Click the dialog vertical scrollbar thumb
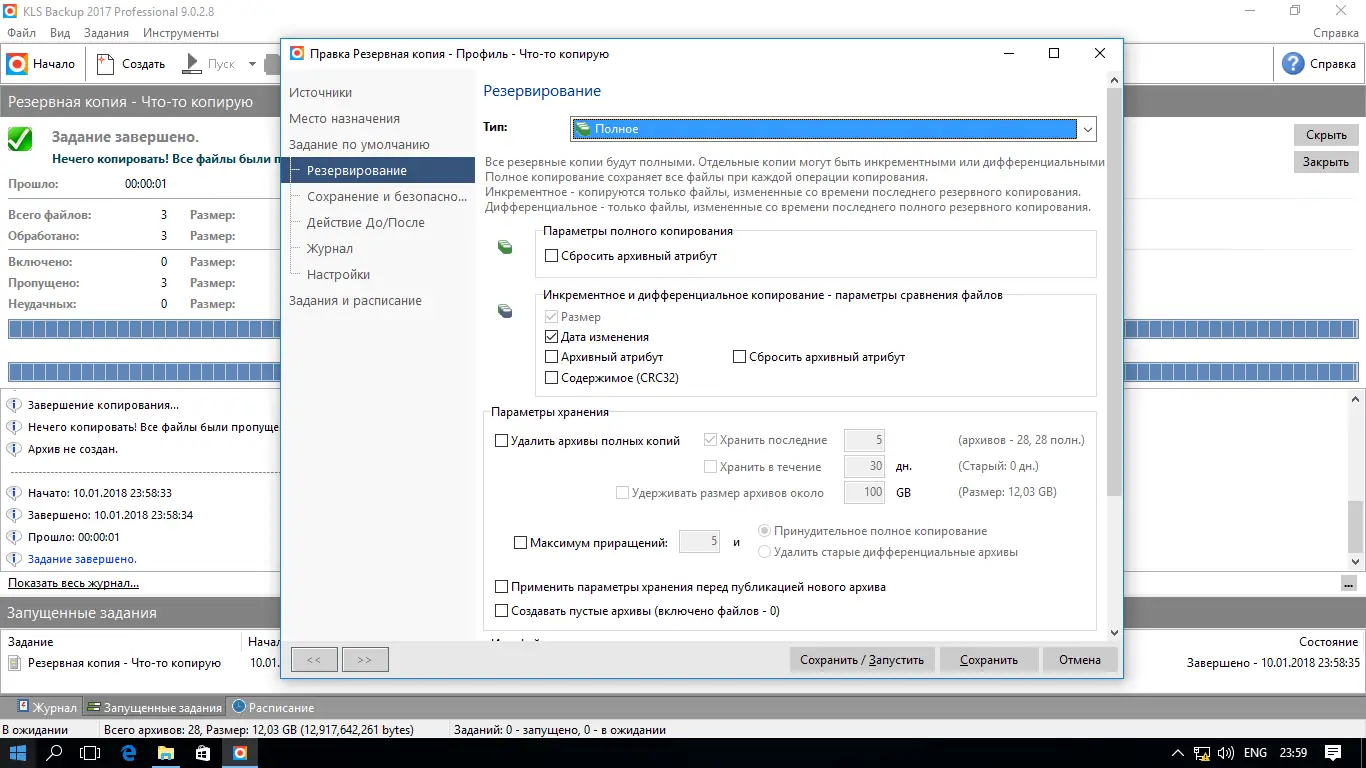Screen dimensions: 1366x768 point(1115,292)
